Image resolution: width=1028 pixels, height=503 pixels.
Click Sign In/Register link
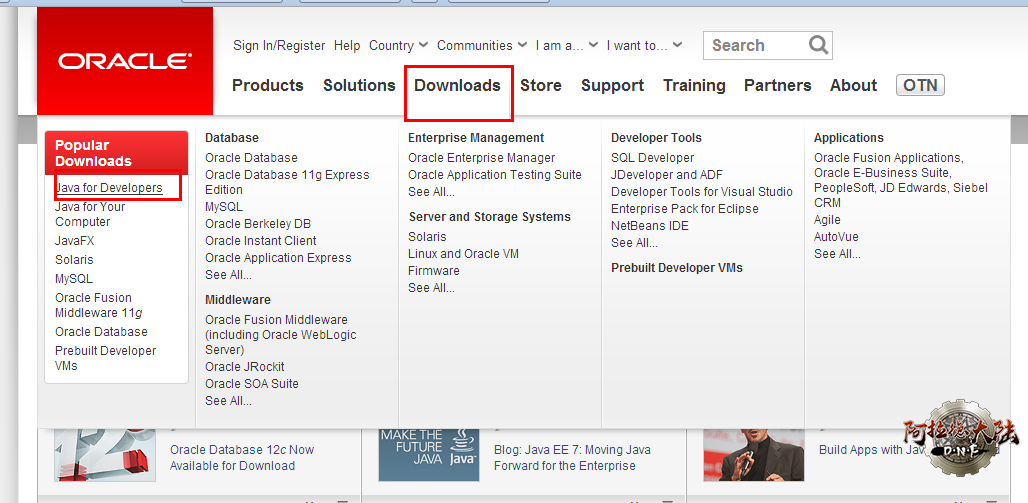279,45
